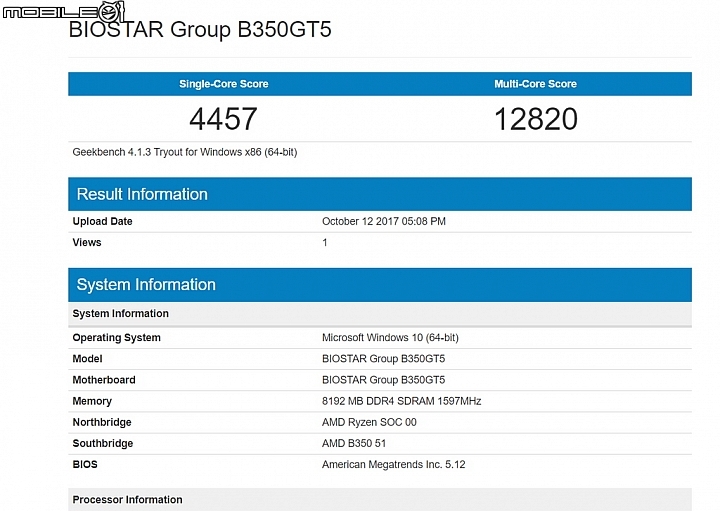Click the Model label
This screenshot has height=511, width=720.
coord(87,359)
